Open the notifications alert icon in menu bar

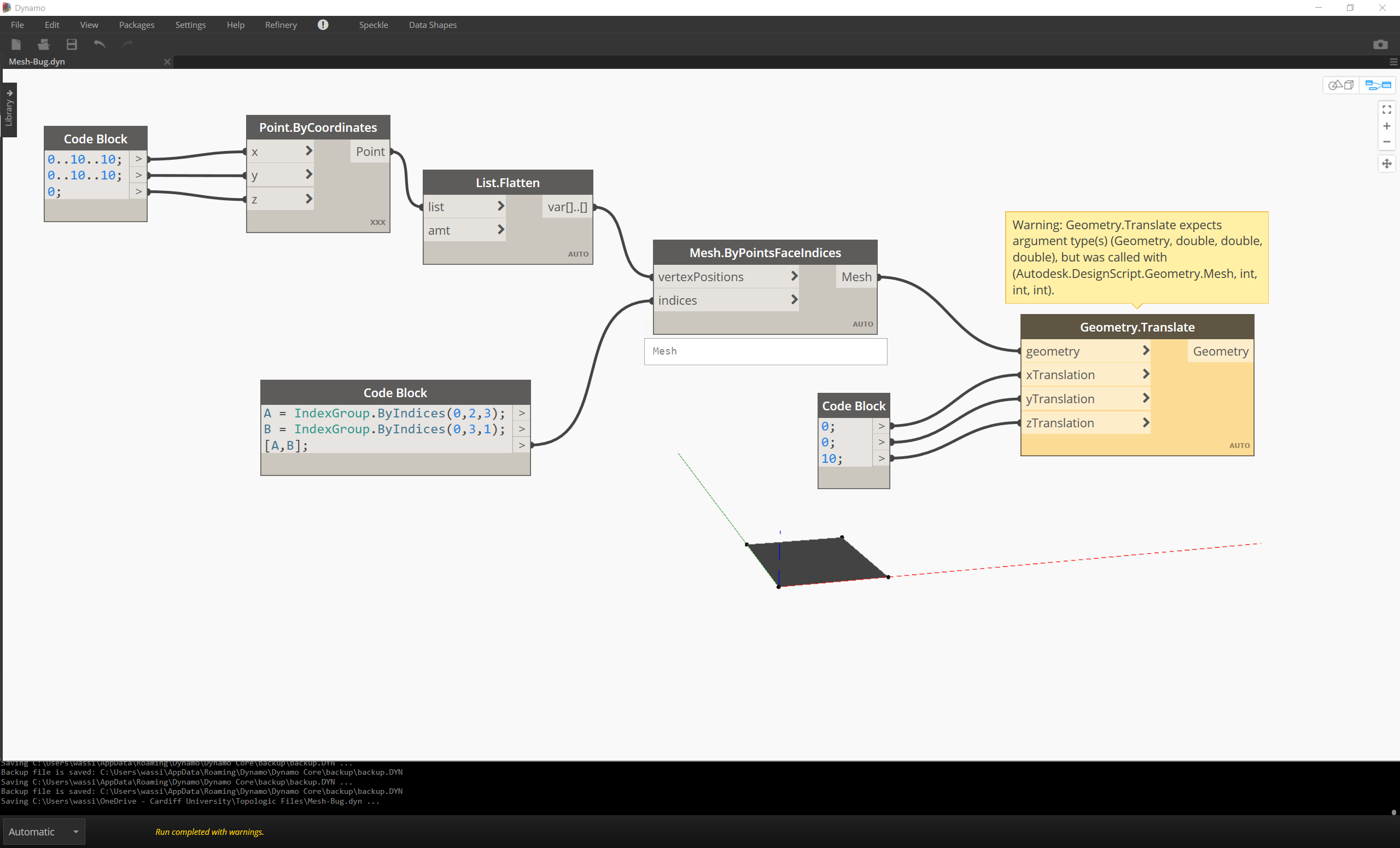(x=323, y=25)
